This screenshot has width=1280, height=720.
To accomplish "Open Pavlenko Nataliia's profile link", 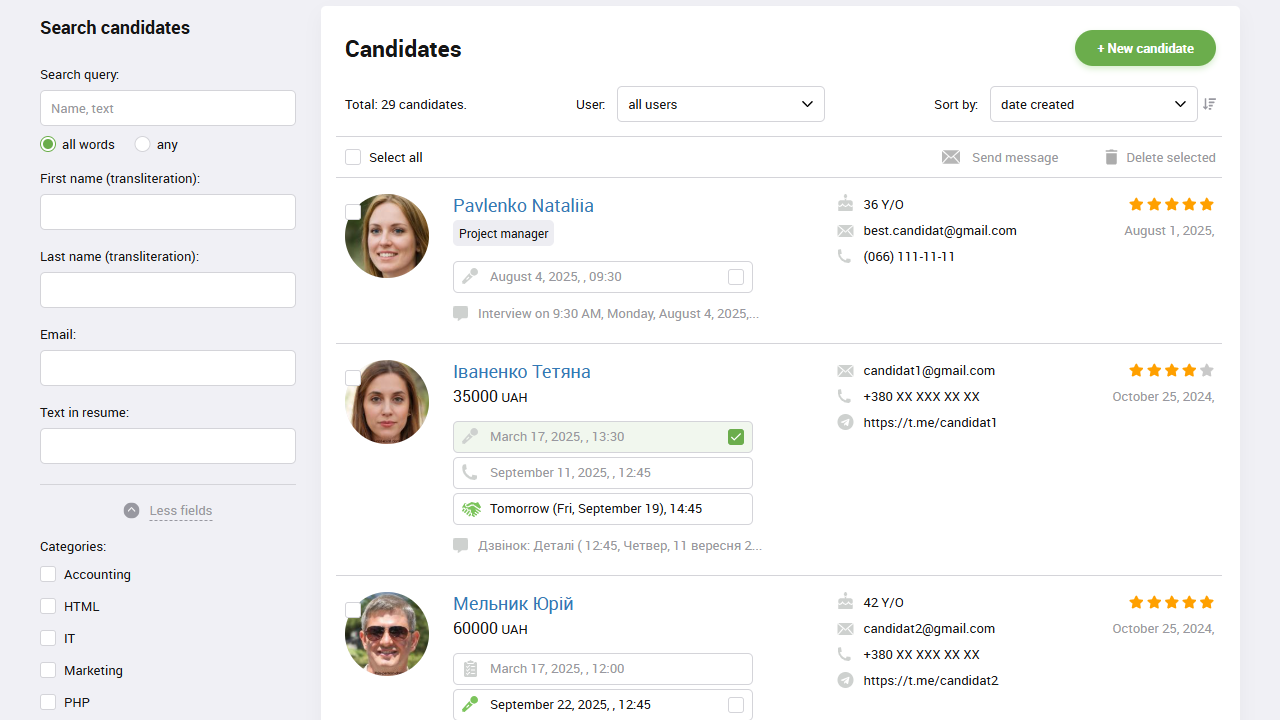I will 523,205.
